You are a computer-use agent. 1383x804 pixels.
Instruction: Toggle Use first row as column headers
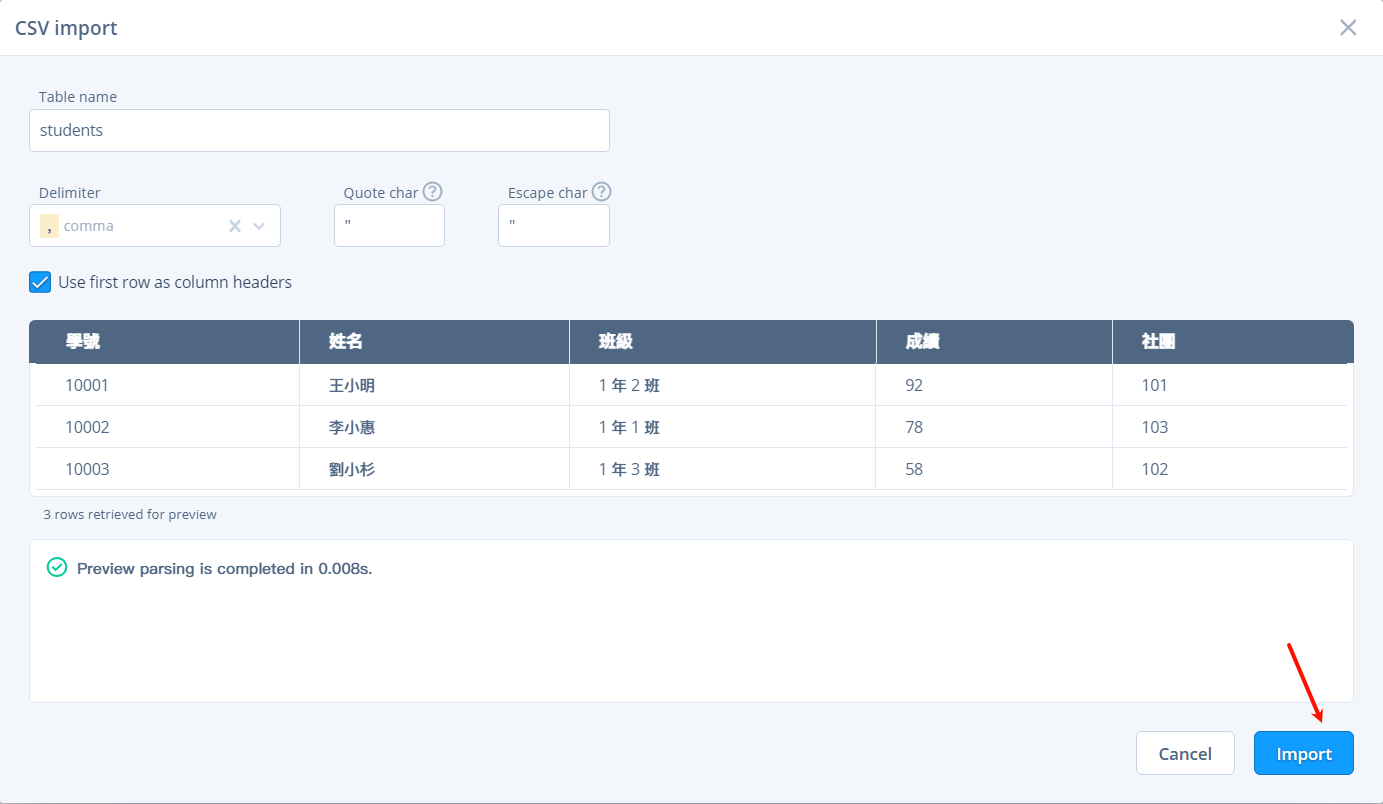tap(40, 282)
